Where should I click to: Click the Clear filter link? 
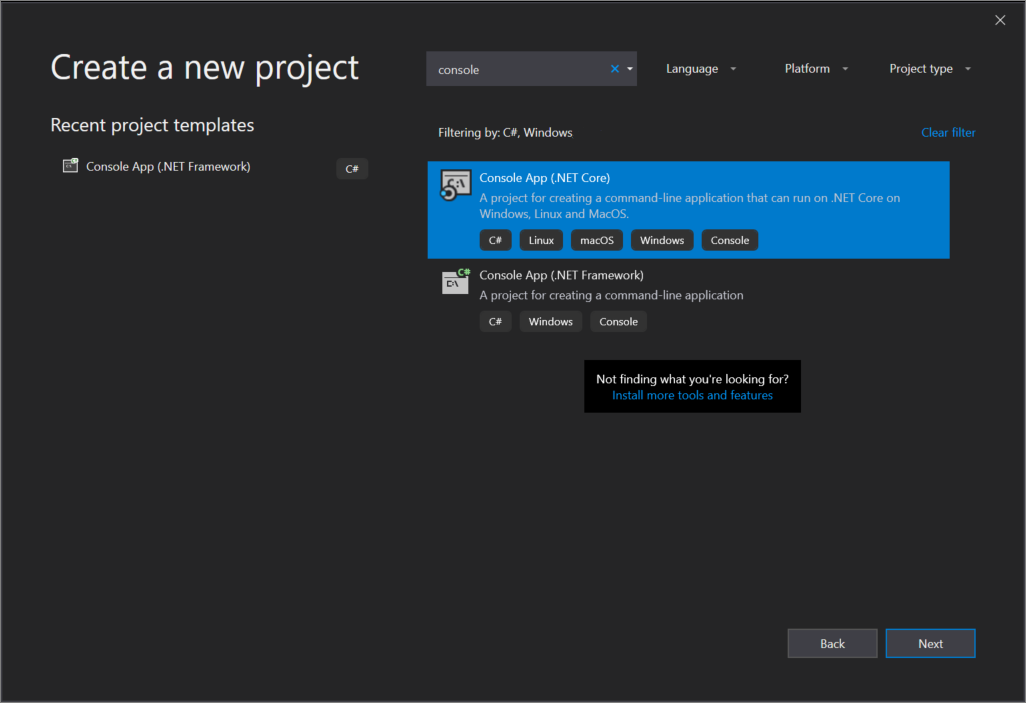pos(948,132)
